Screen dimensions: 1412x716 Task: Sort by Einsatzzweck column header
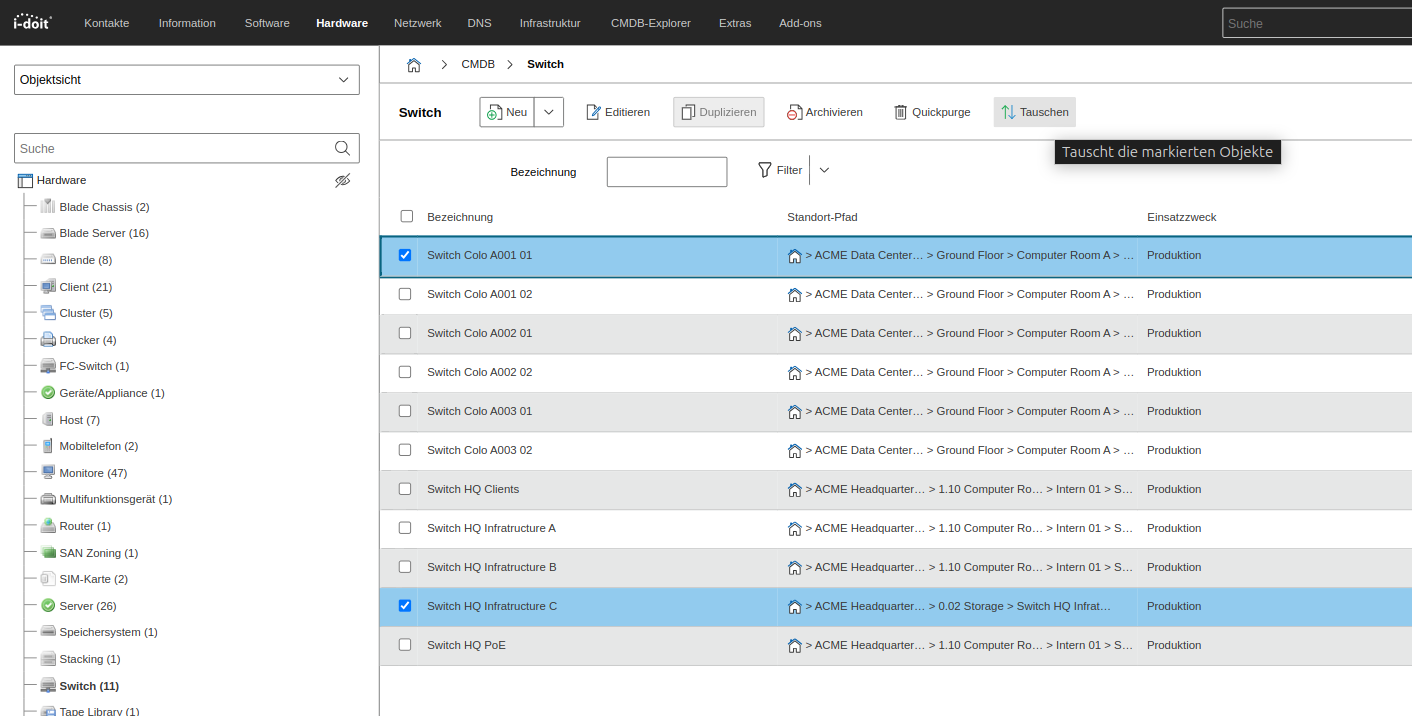[x=1181, y=217]
